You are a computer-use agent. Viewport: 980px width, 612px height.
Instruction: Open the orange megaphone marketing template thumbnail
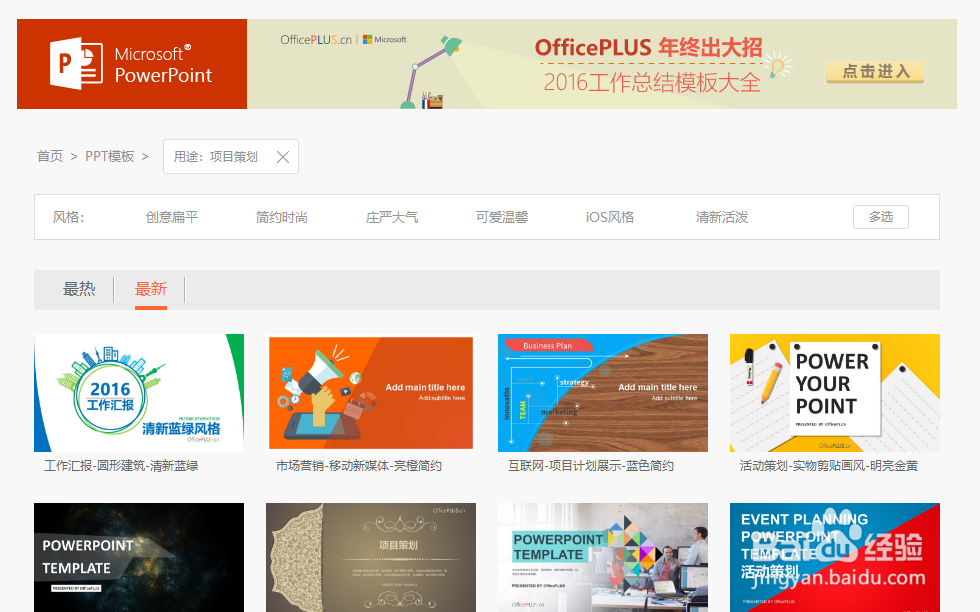[371, 393]
